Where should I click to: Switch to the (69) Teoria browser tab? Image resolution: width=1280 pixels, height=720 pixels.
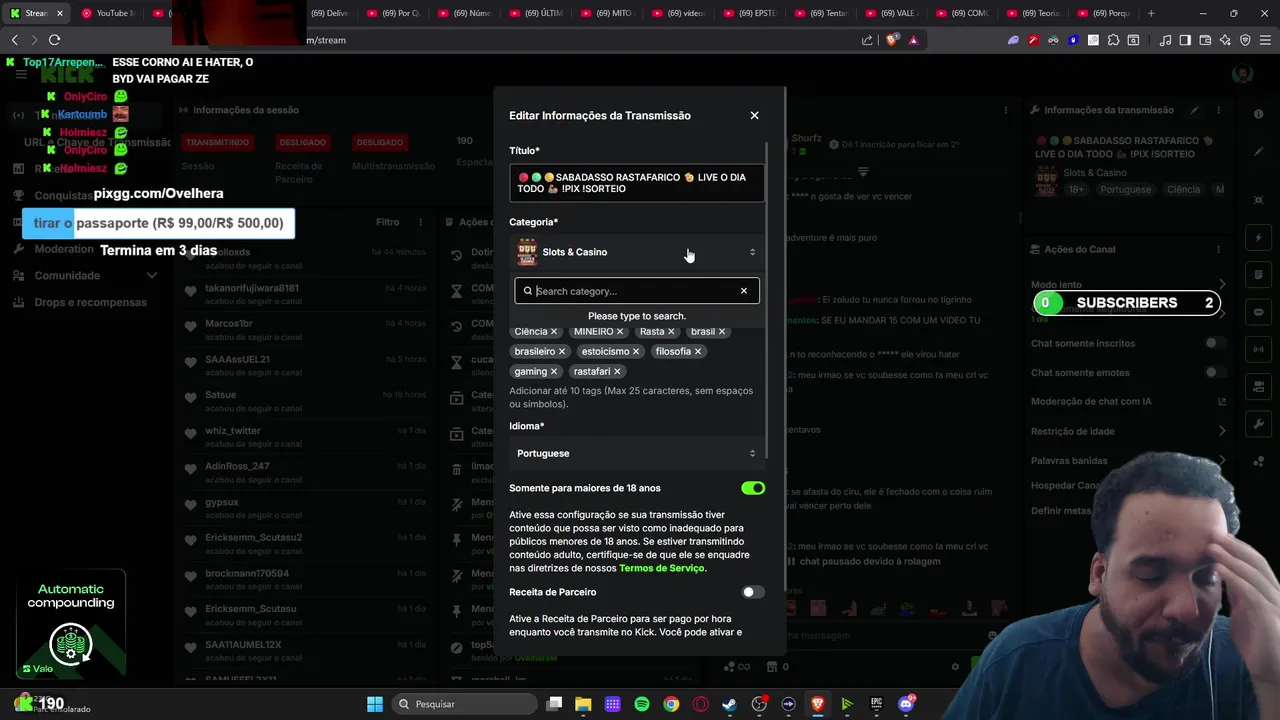[1036, 13]
